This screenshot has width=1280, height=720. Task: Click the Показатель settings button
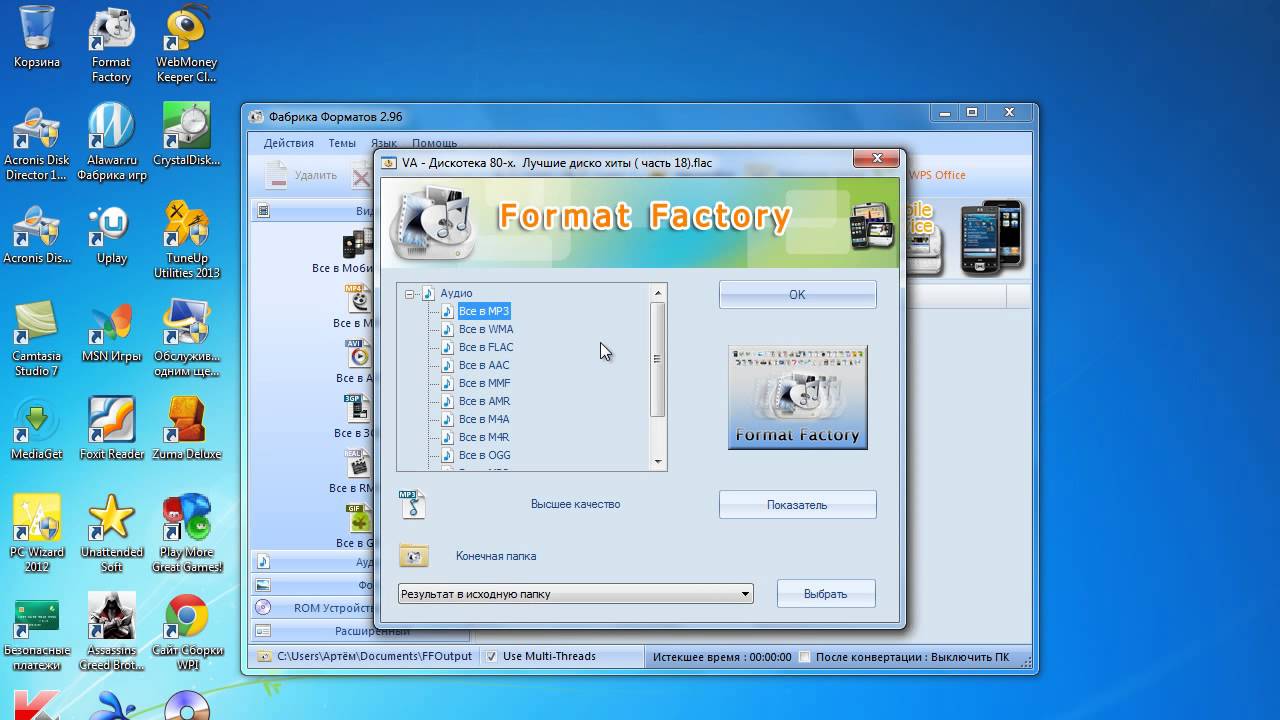pos(797,505)
